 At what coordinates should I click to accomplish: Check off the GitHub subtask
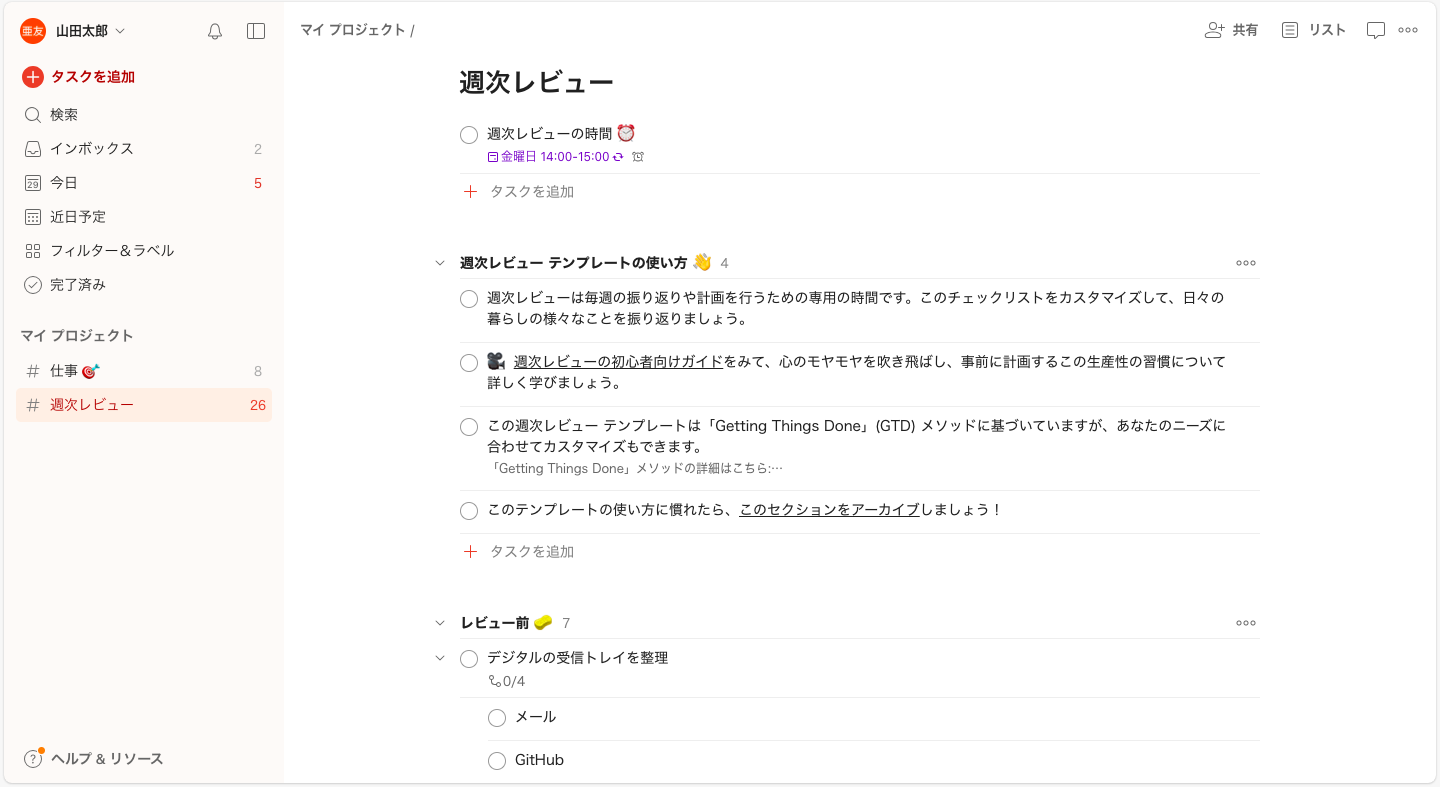497,760
